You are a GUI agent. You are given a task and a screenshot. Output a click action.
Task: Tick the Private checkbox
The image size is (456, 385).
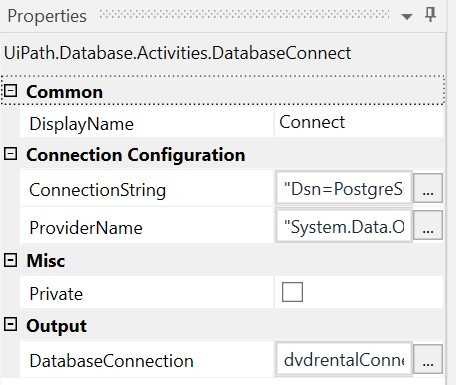[292, 292]
